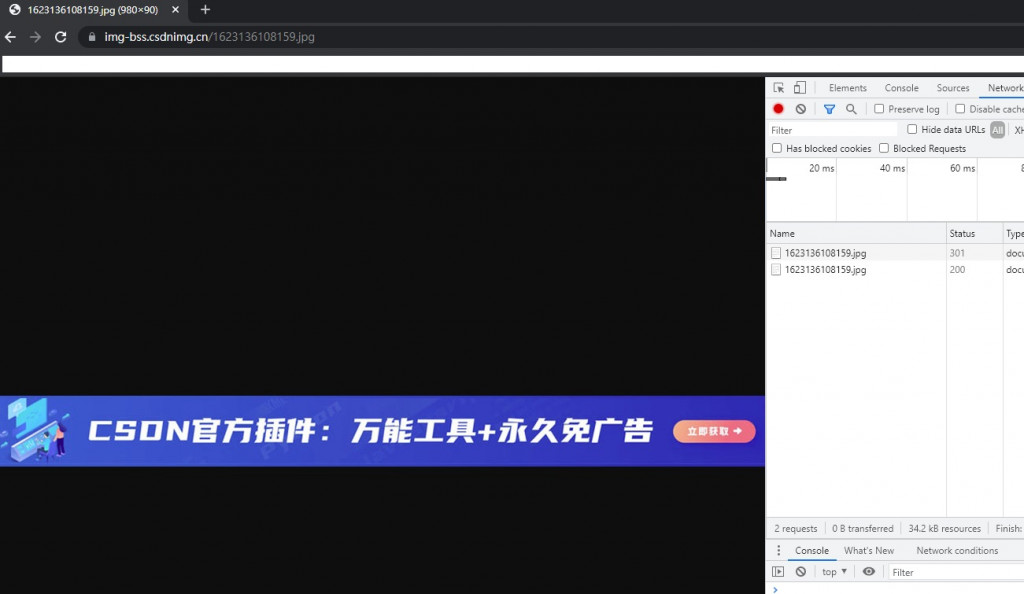Viewport: 1024px width, 594px height.
Task: Toggle the device toolbar in DevTools
Action: pyautogui.click(x=799, y=88)
